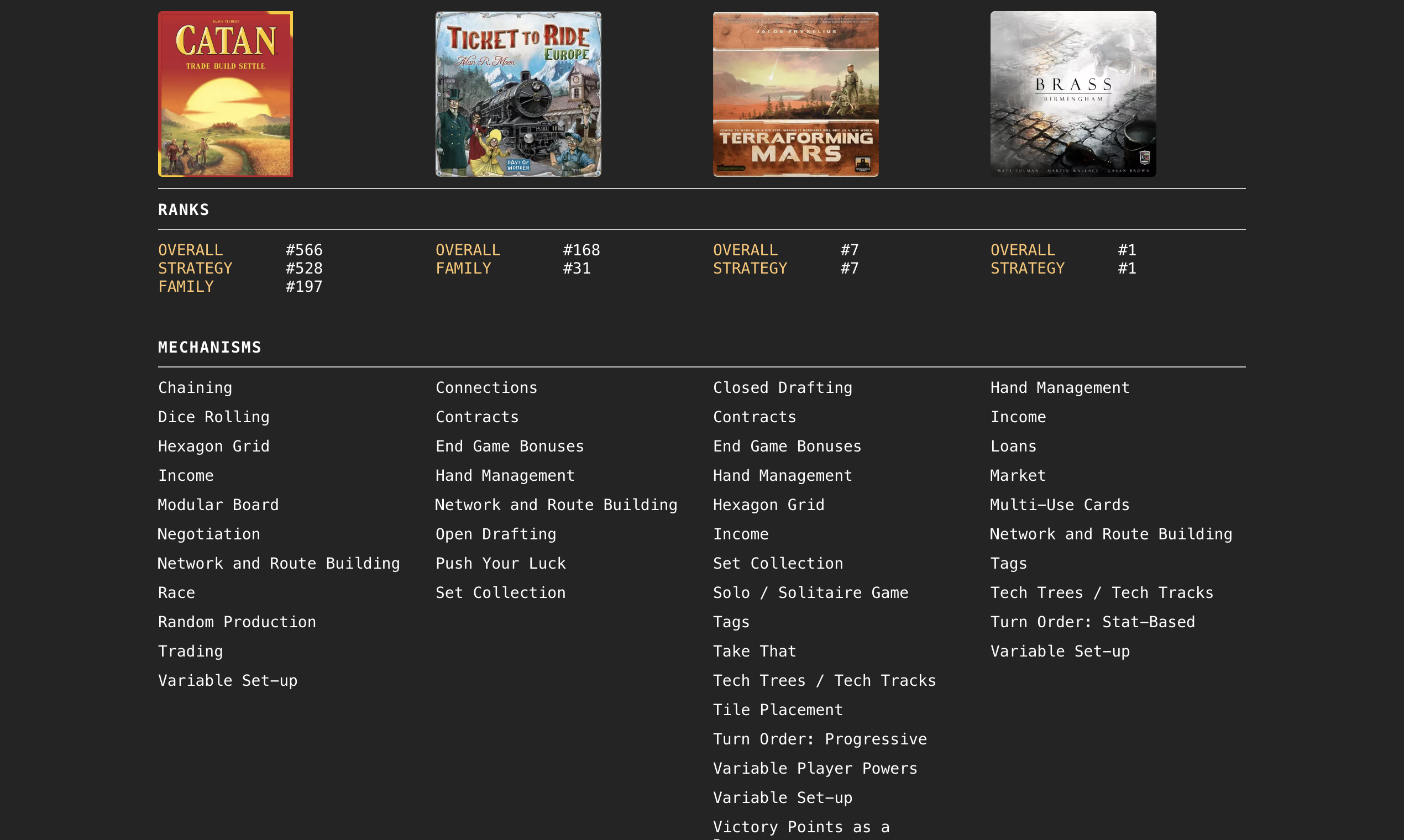The height and width of the screenshot is (840, 1404).
Task: Select Variable Player Powers mechanism
Action: pos(815,769)
